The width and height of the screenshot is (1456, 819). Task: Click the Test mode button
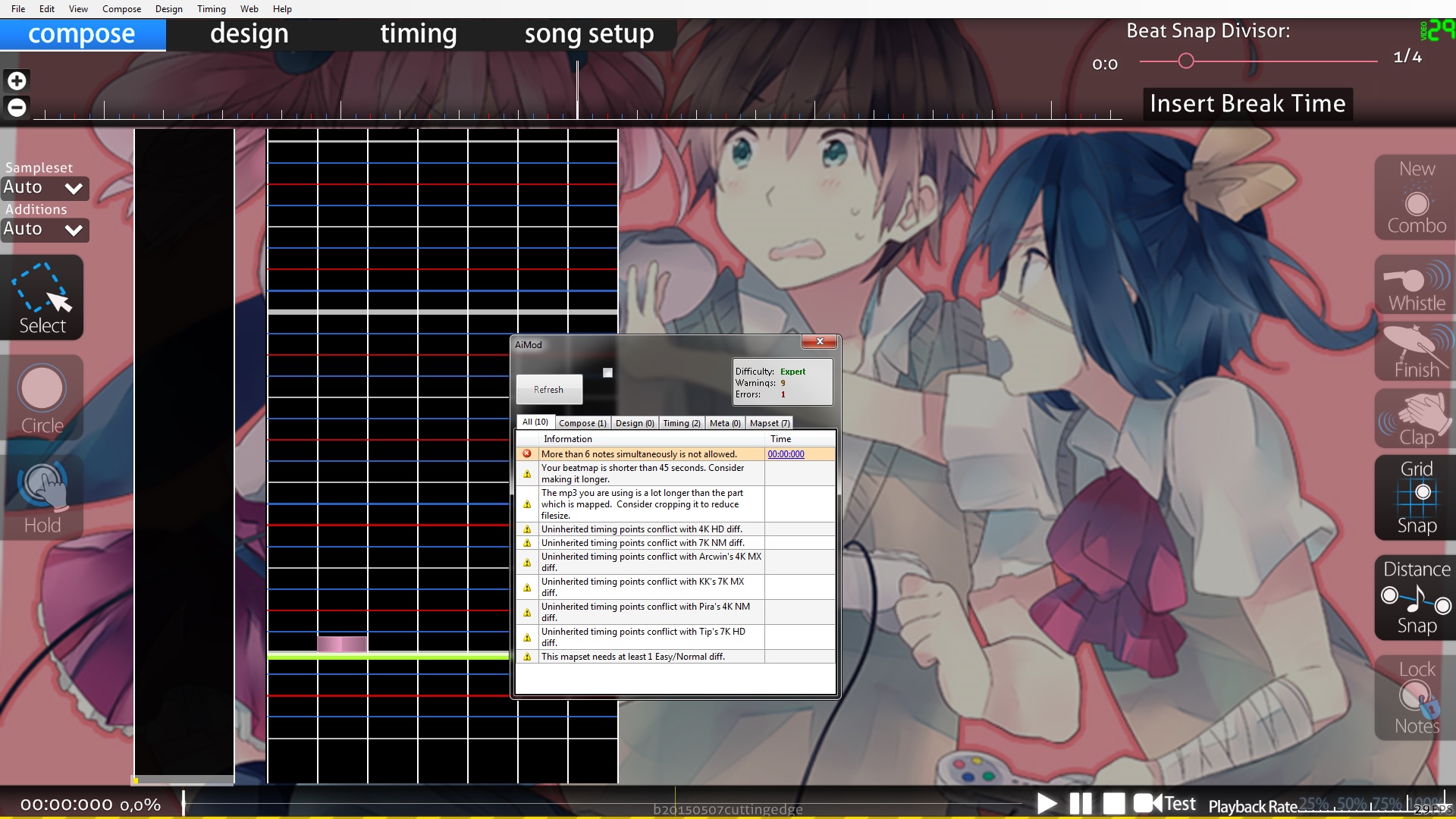tap(1165, 804)
